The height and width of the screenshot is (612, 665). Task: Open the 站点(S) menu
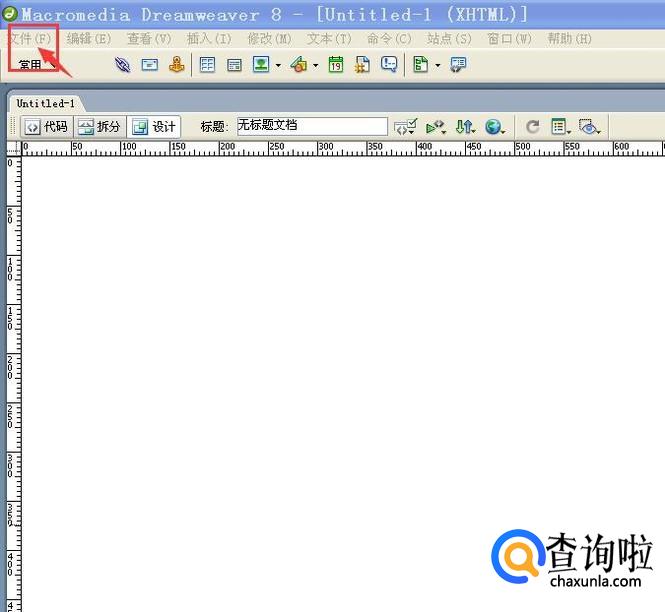(x=450, y=39)
